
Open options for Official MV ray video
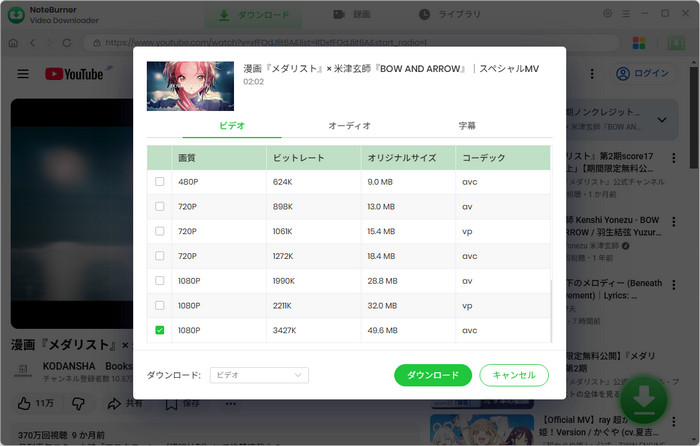(674, 421)
